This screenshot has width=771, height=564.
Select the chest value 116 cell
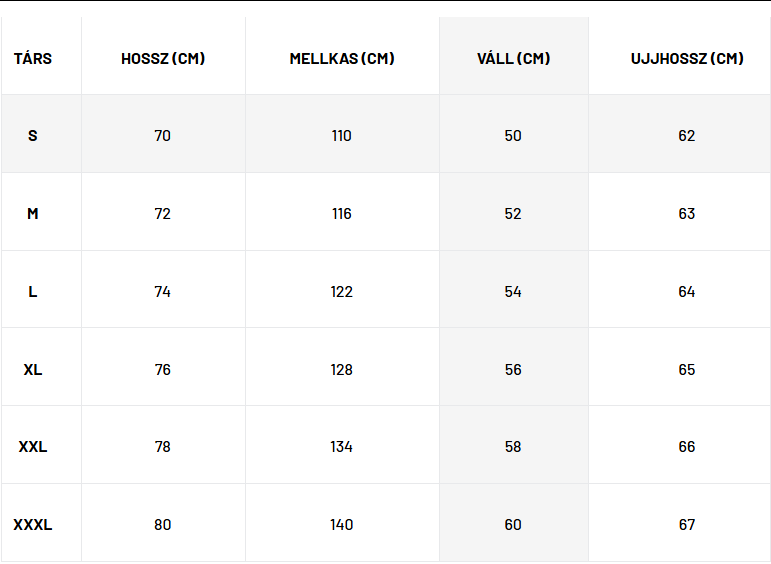[342, 214]
